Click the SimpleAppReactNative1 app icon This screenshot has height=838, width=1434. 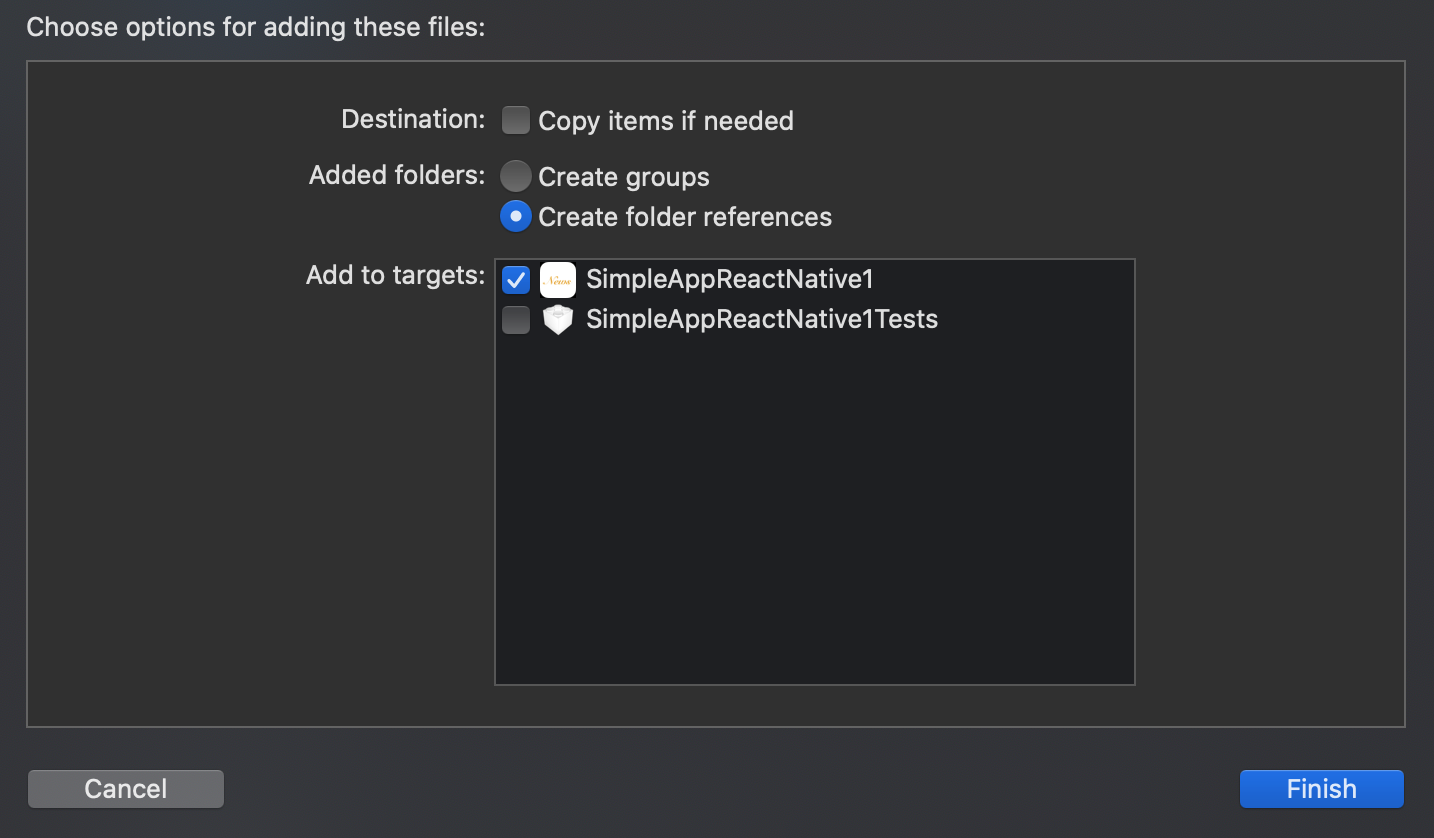(x=557, y=280)
